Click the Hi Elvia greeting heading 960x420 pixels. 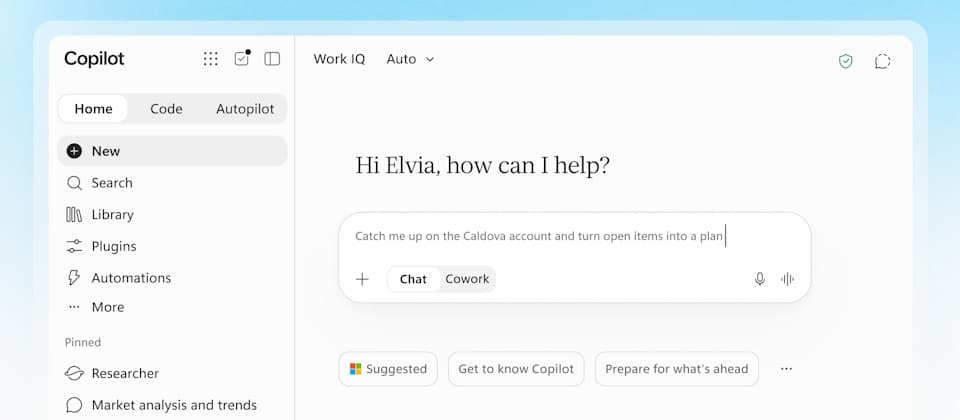[x=482, y=166]
